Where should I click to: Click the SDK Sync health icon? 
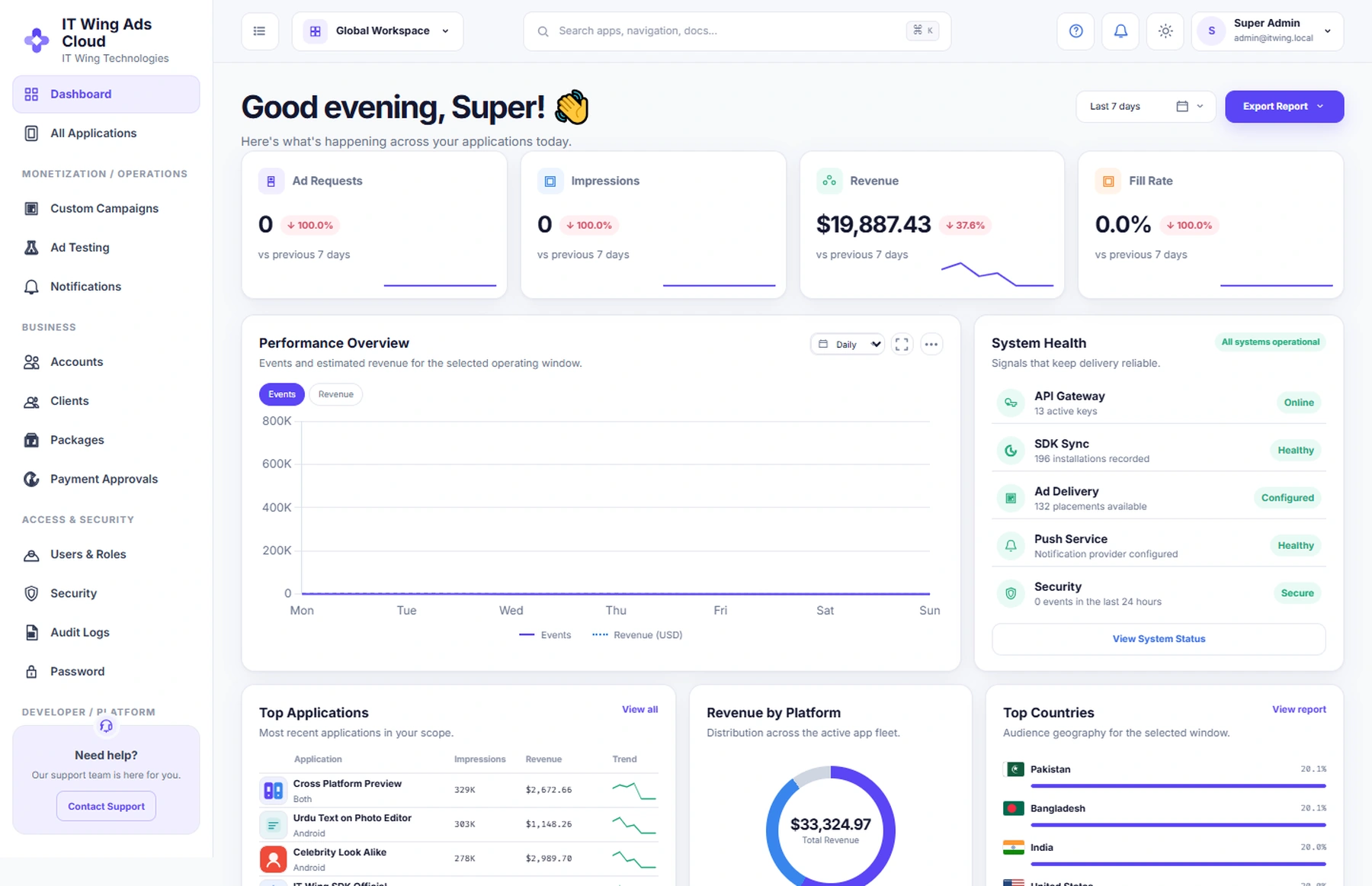coord(1011,451)
